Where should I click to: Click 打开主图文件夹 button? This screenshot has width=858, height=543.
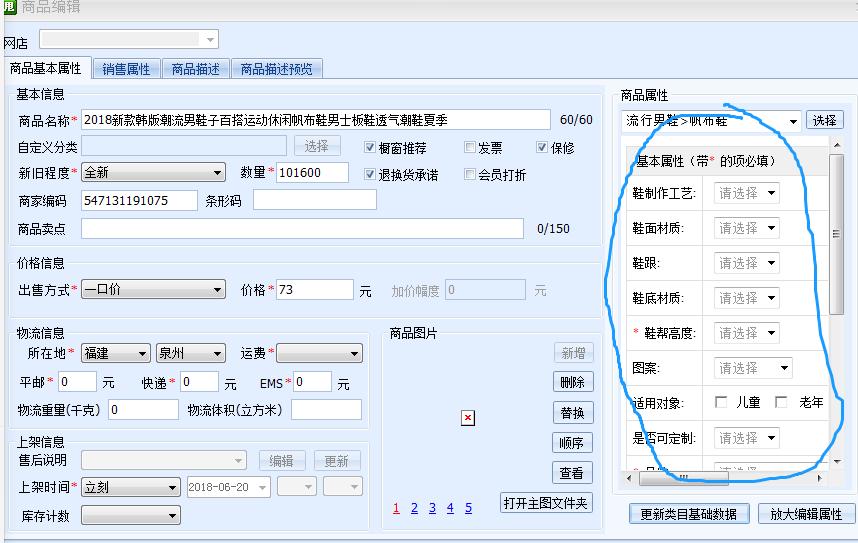click(x=546, y=503)
